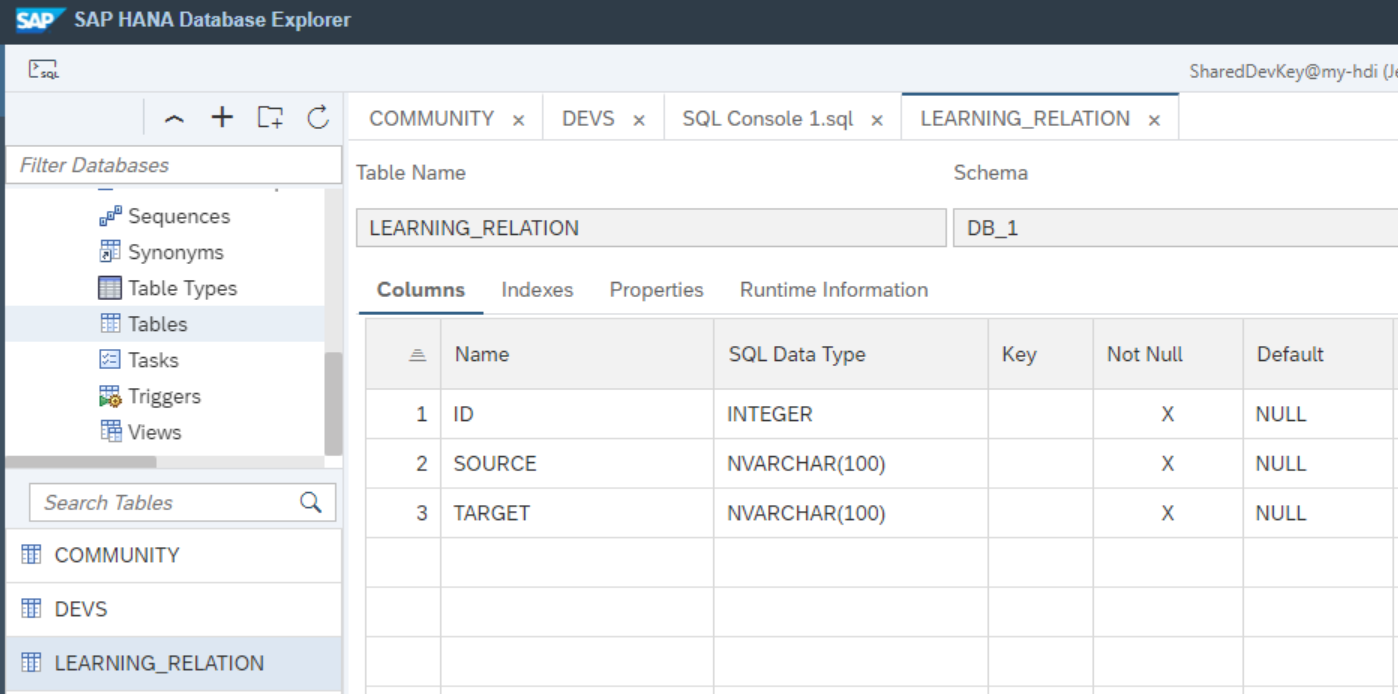The width and height of the screenshot is (1398, 694).
Task: Select Triggers in catalog tree
Action: click(164, 396)
